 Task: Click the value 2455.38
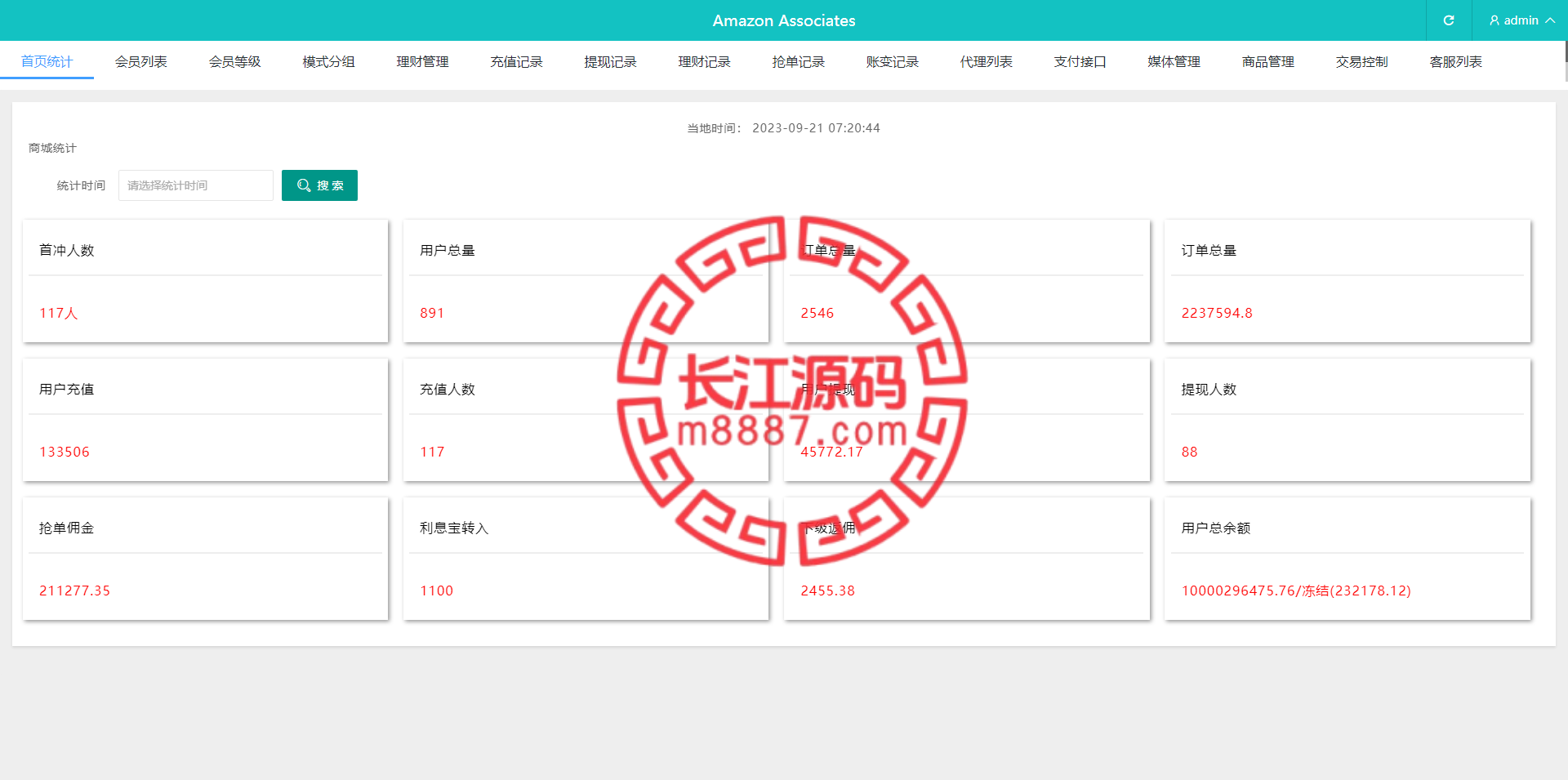[827, 591]
